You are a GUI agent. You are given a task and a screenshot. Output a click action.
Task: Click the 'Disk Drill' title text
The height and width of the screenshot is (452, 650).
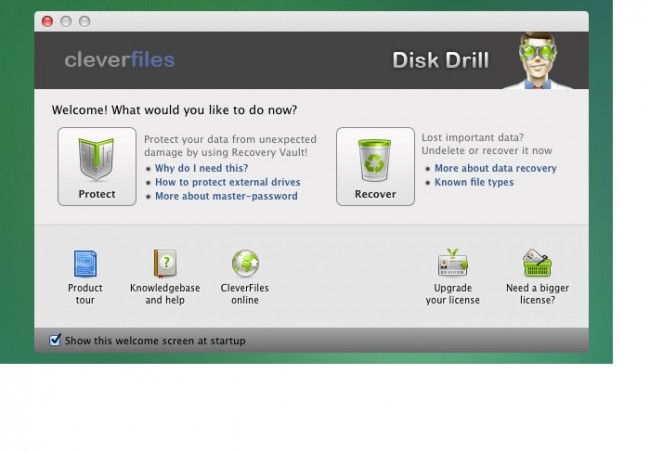click(441, 60)
